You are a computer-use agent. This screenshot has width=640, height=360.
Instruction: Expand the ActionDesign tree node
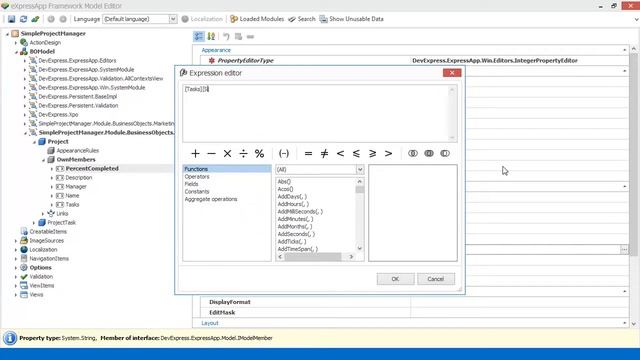16,43
